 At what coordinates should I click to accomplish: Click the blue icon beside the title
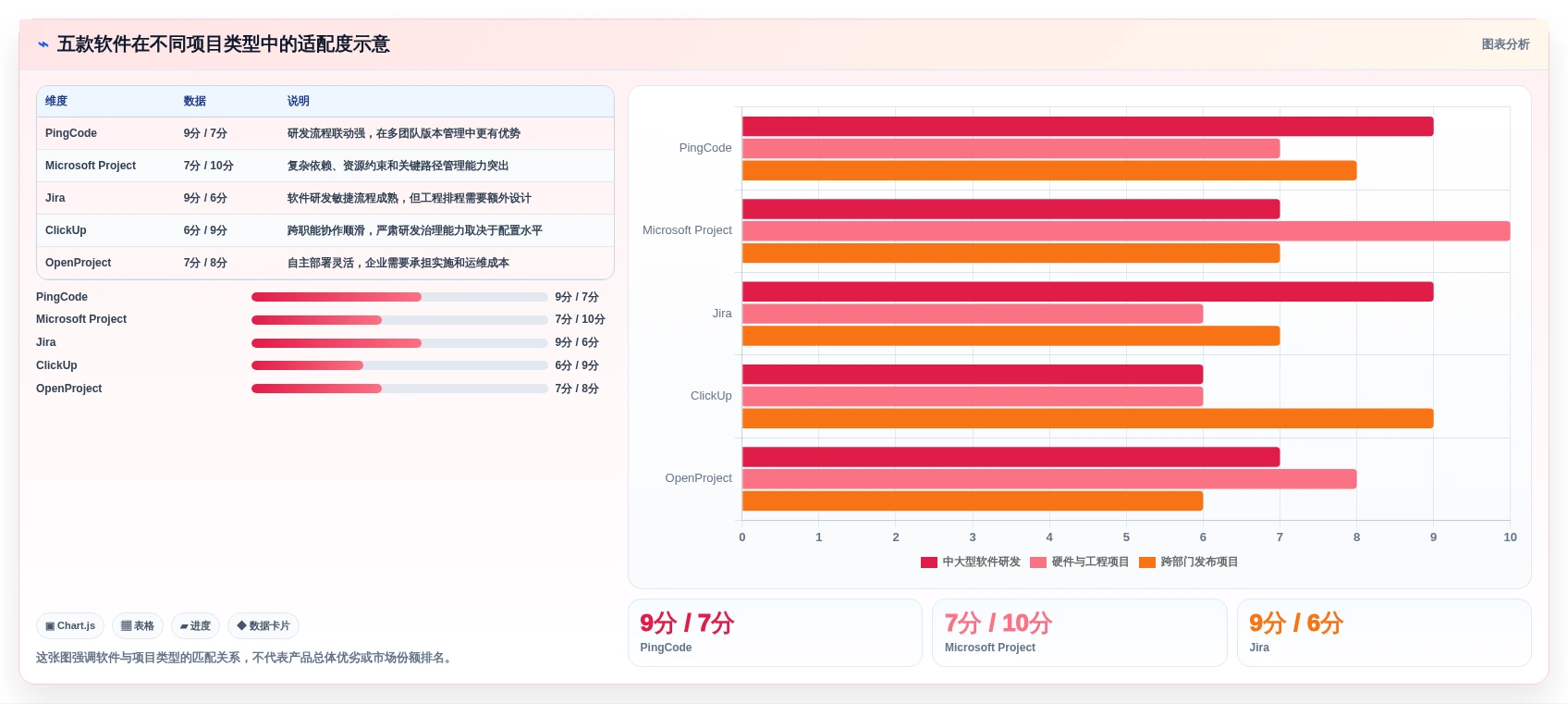[43, 44]
